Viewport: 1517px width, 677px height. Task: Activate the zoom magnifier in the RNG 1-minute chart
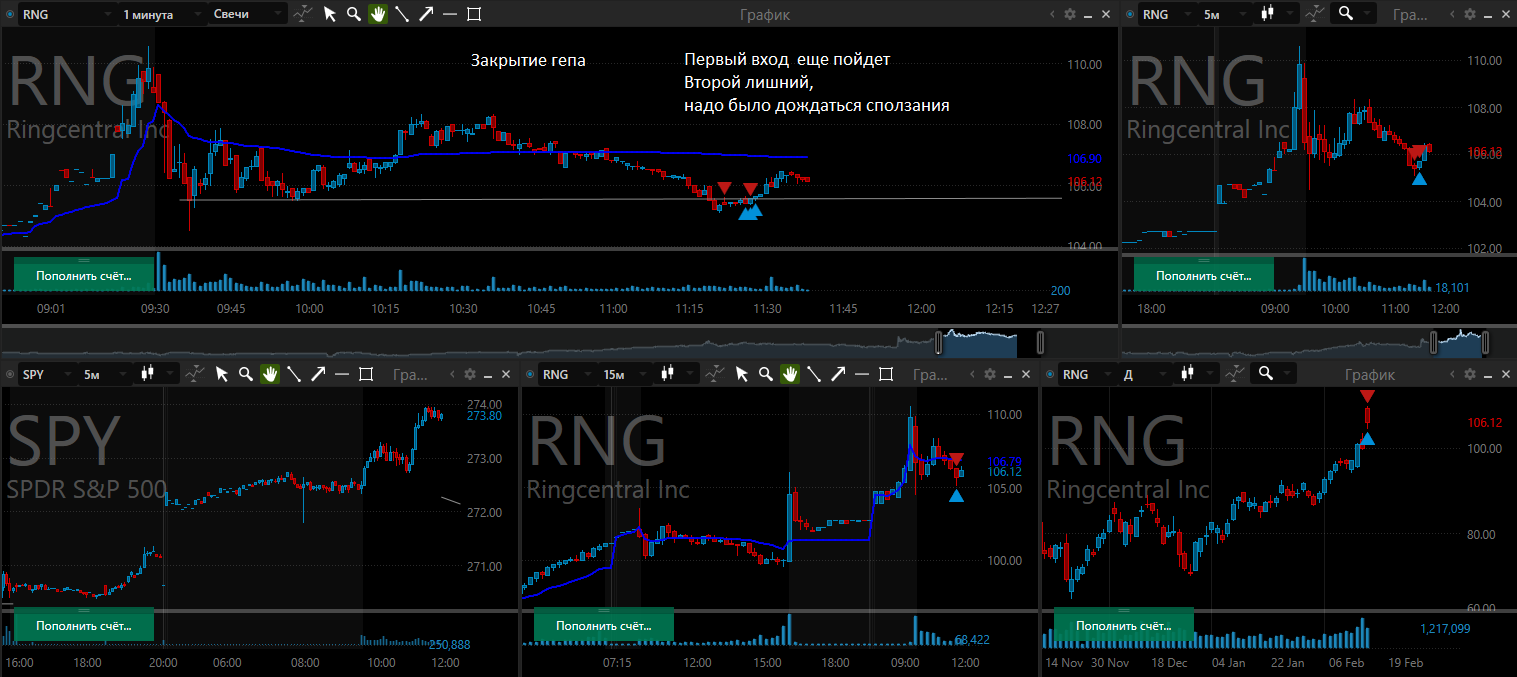point(353,14)
